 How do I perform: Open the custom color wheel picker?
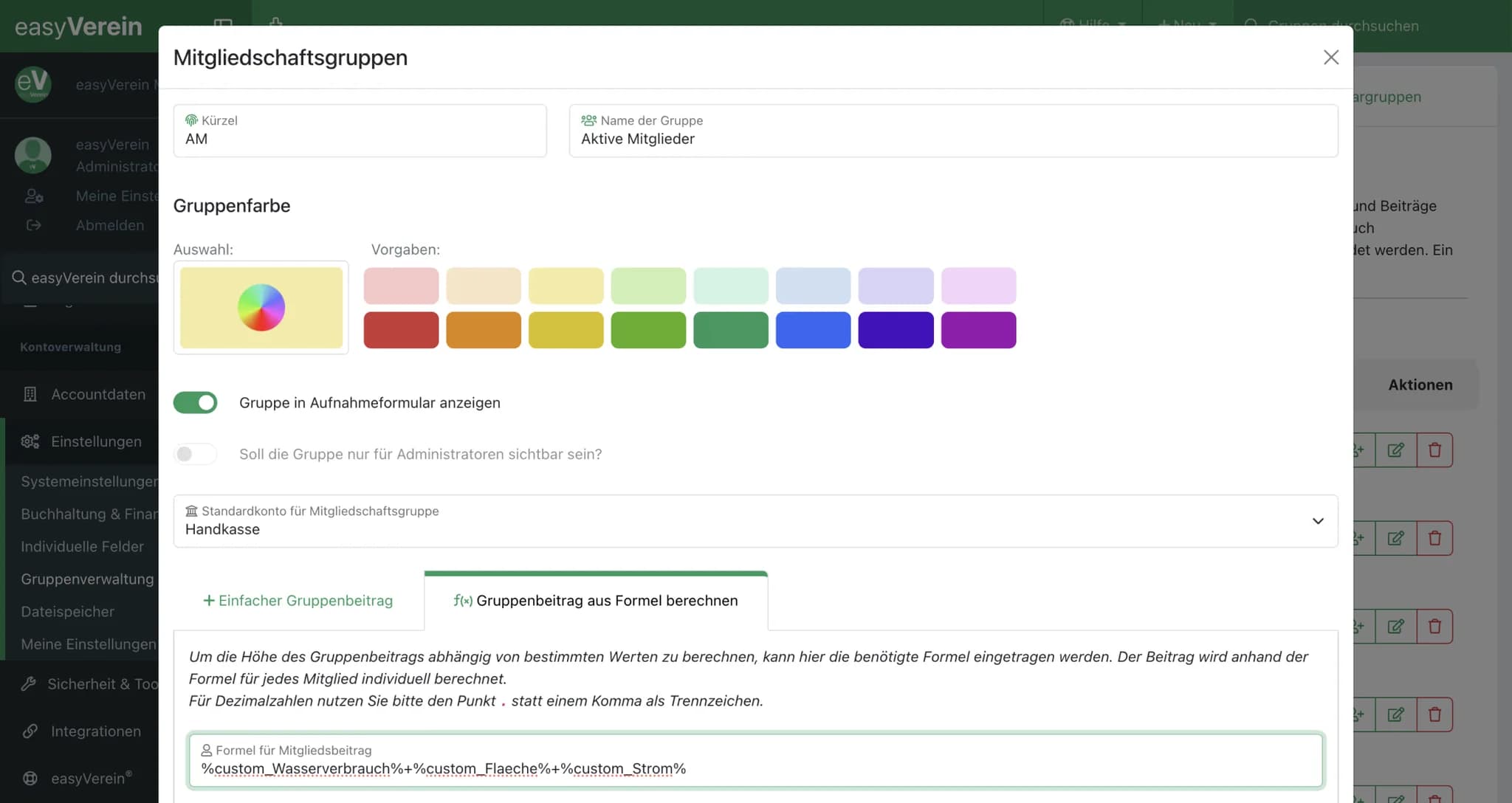pyautogui.click(x=261, y=308)
